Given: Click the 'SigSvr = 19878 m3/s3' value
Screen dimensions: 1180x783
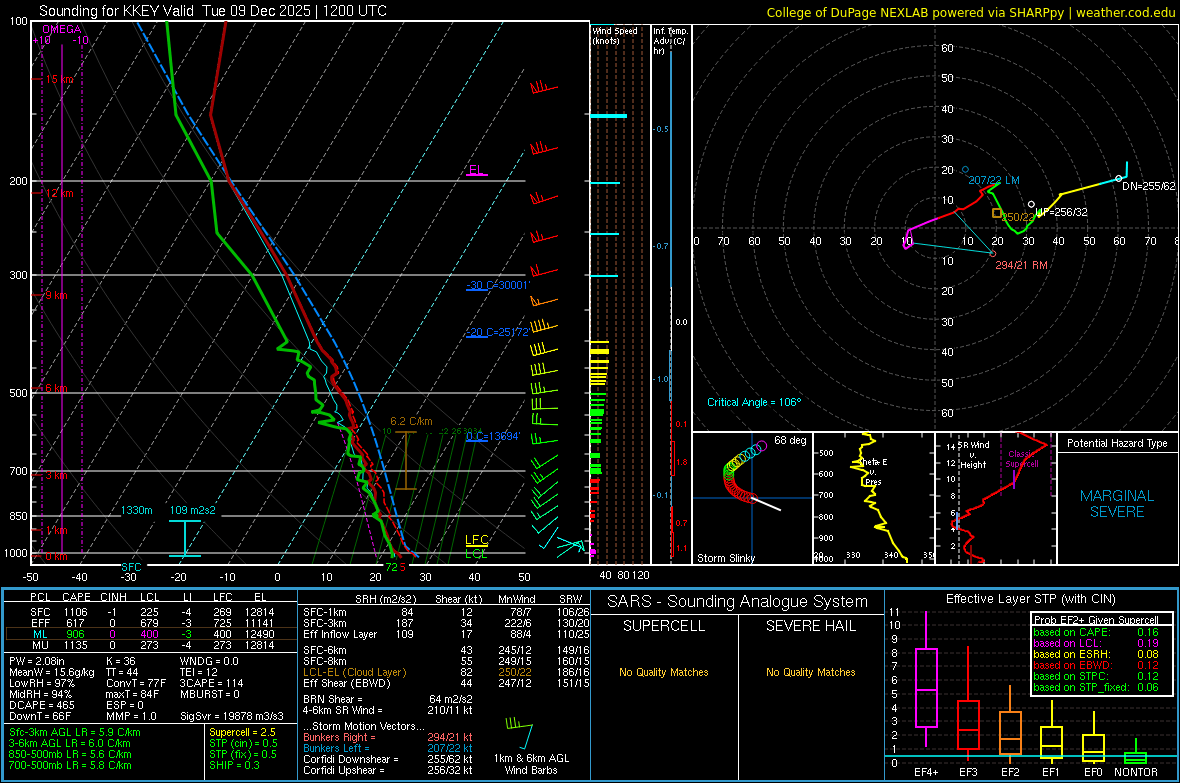Looking at the screenshot, I should tap(233, 717).
